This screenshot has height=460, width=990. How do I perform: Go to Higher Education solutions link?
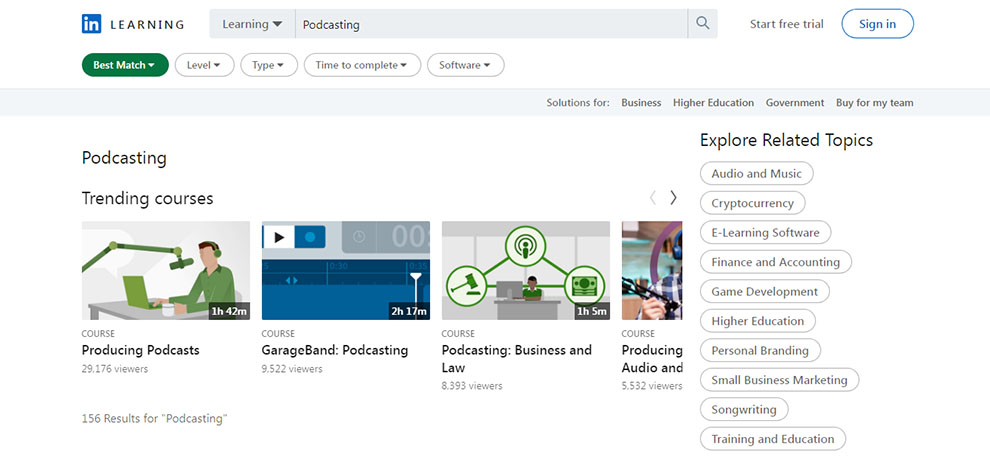713,103
